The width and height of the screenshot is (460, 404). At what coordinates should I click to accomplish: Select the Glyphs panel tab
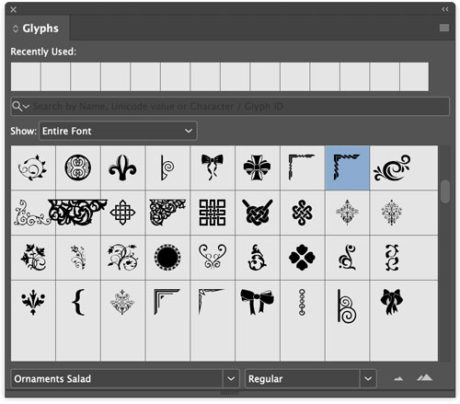(36, 28)
